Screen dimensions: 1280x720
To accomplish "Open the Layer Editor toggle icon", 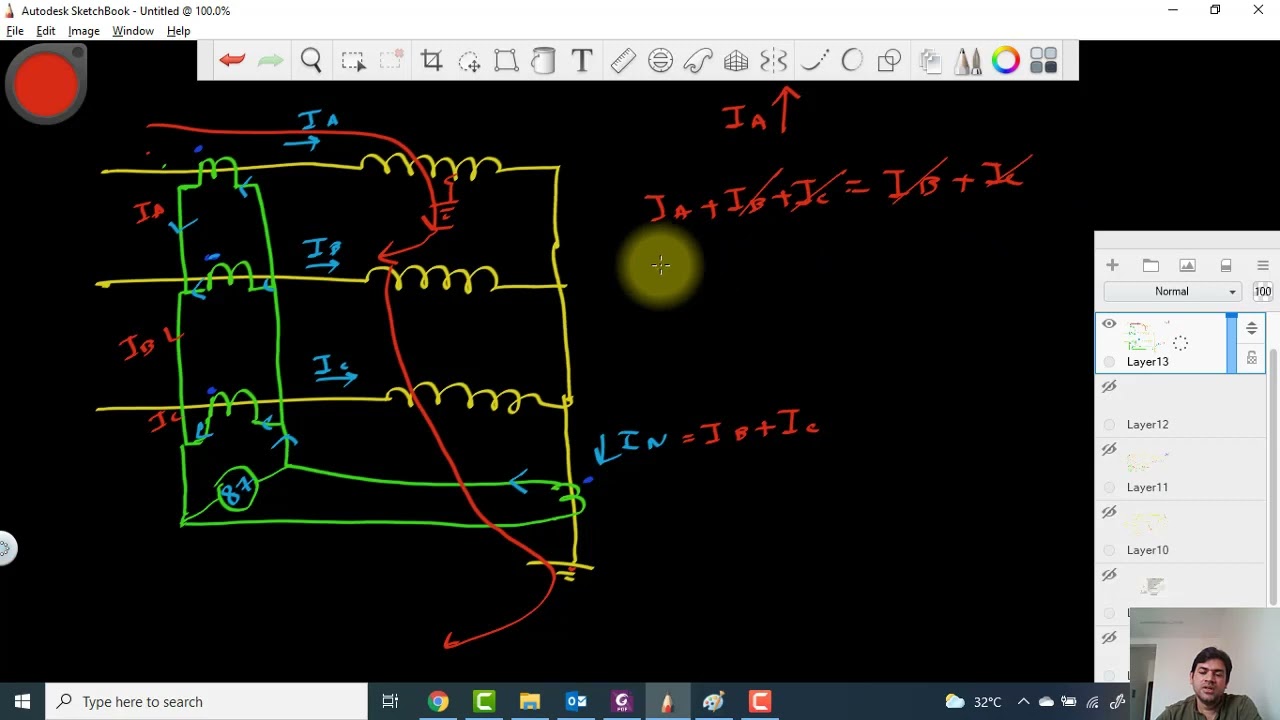I will point(930,61).
